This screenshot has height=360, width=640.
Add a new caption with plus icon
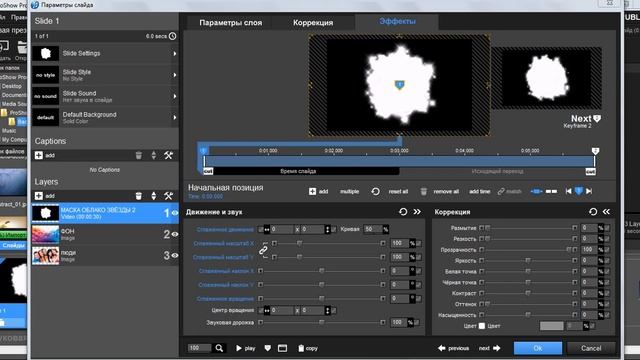(39, 155)
